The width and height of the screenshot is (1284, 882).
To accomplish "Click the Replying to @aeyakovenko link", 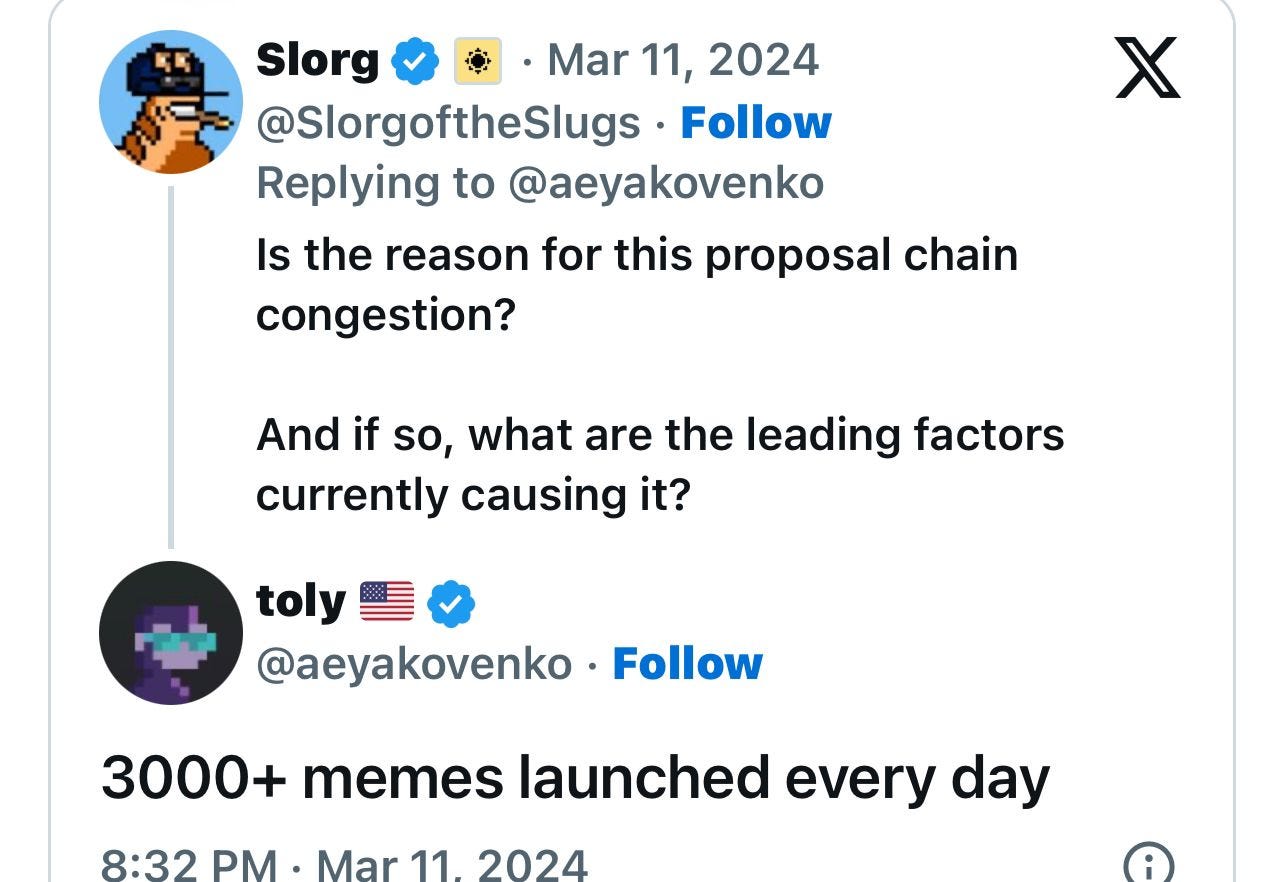I will coord(542,182).
